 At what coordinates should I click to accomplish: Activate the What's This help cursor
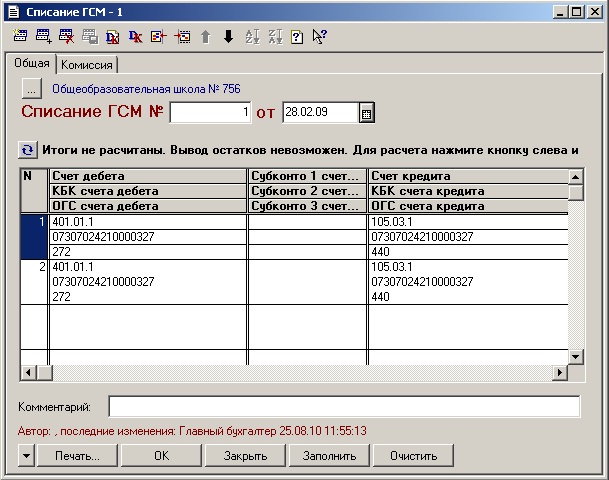pyautogui.click(x=320, y=37)
